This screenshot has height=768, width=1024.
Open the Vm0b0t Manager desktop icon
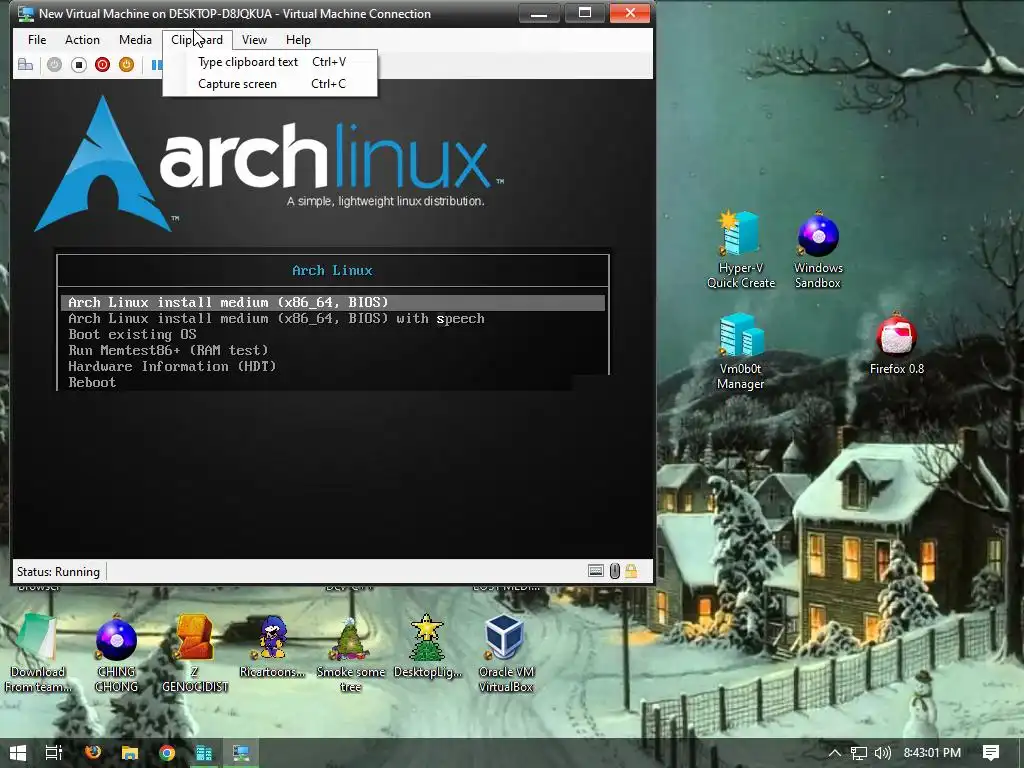point(741,351)
